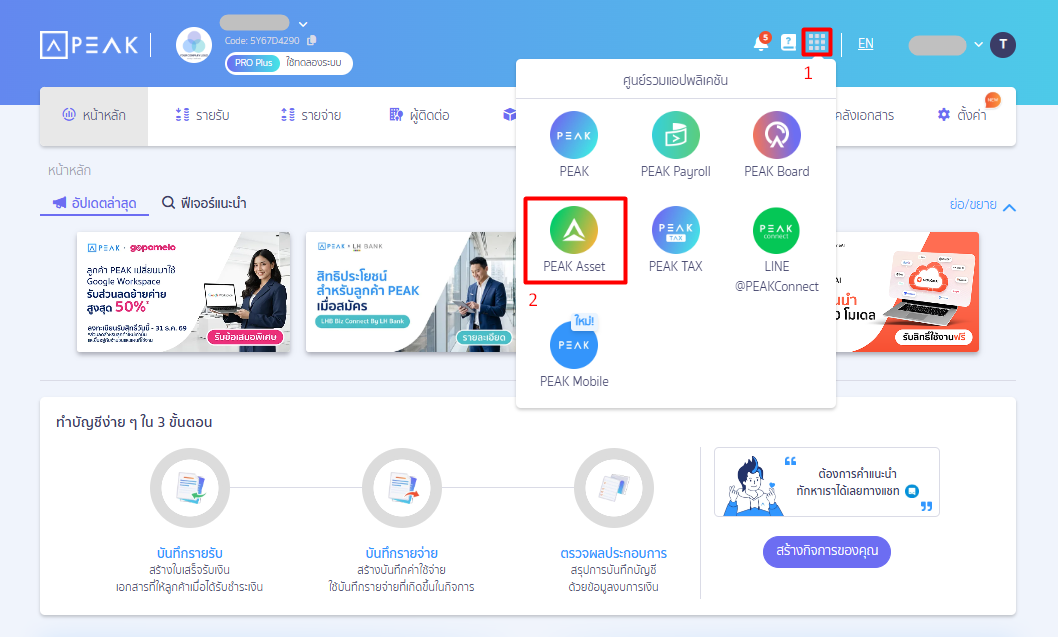Open the application grid launcher icon
Viewport: 1058px width, 637px height.
(816, 43)
